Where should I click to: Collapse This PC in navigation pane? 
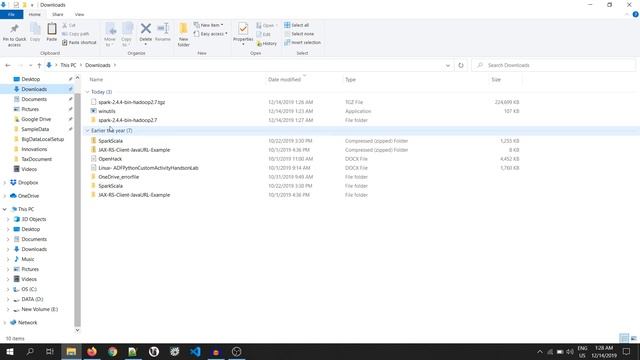5,209
